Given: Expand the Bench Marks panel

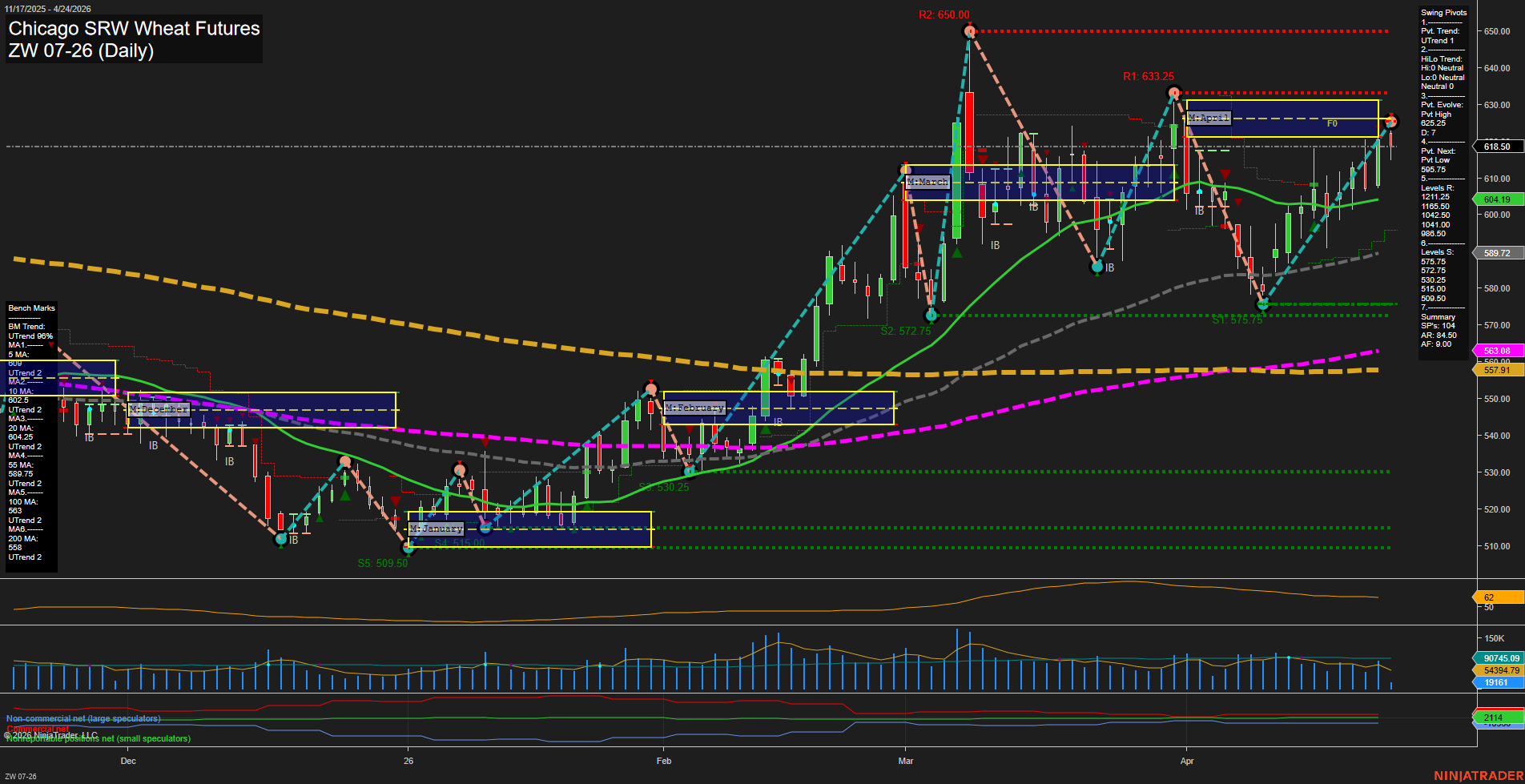Looking at the screenshot, I should (x=30, y=308).
